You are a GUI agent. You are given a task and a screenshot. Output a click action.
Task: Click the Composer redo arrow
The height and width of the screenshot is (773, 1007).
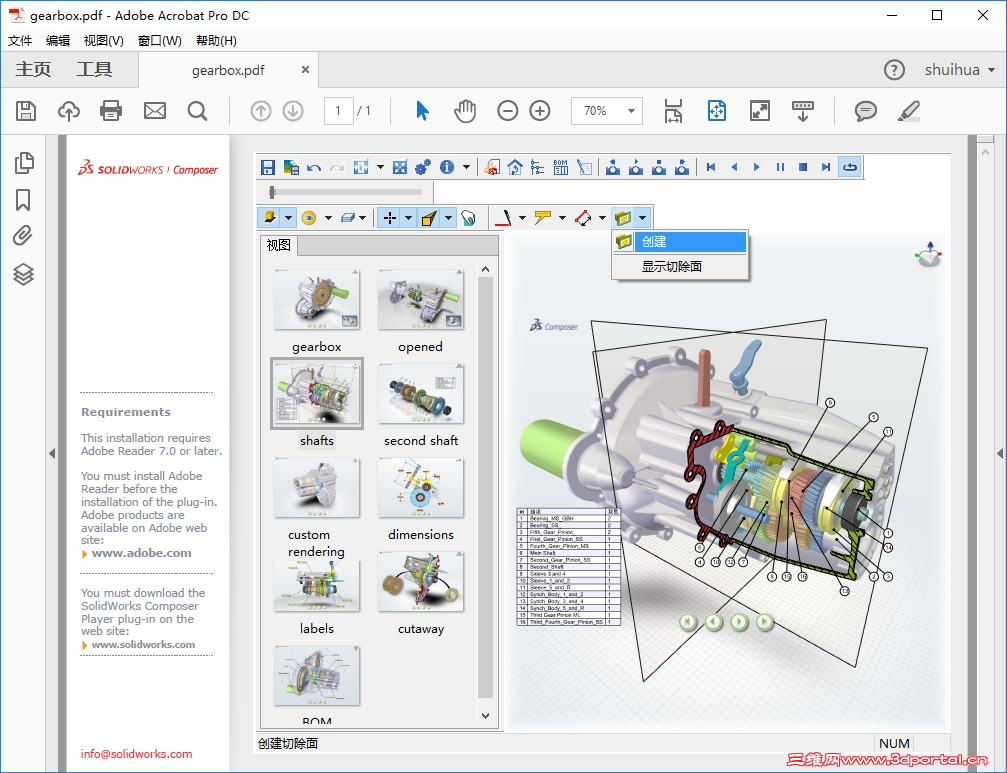tap(337, 168)
